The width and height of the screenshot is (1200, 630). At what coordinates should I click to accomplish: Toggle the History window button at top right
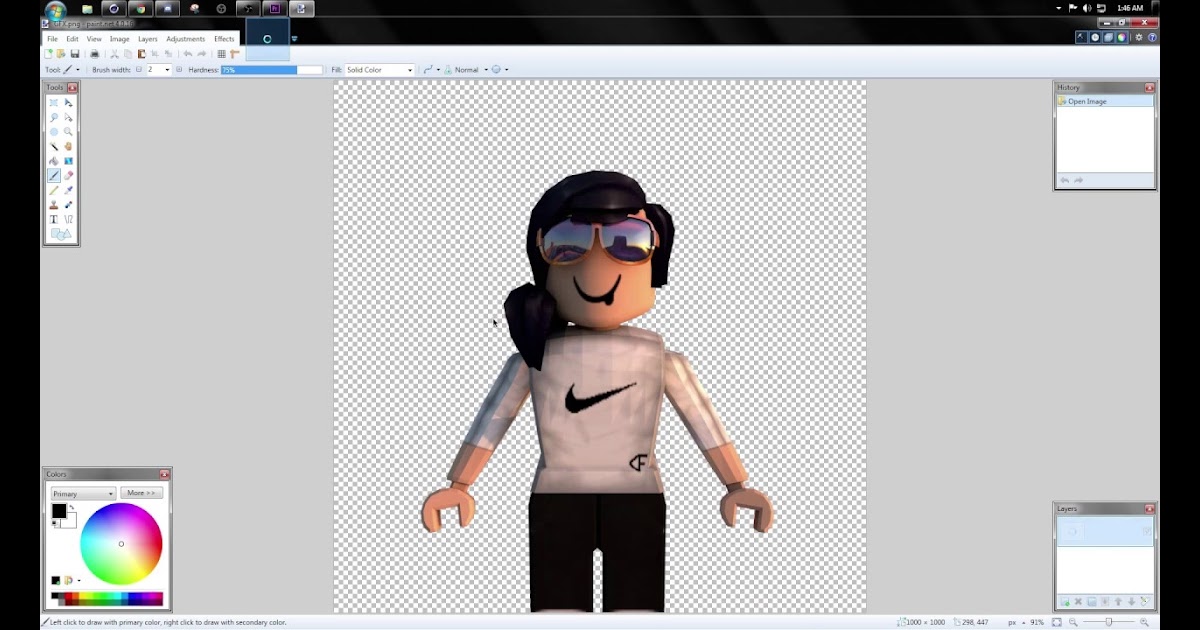[x=1095, y=37]
